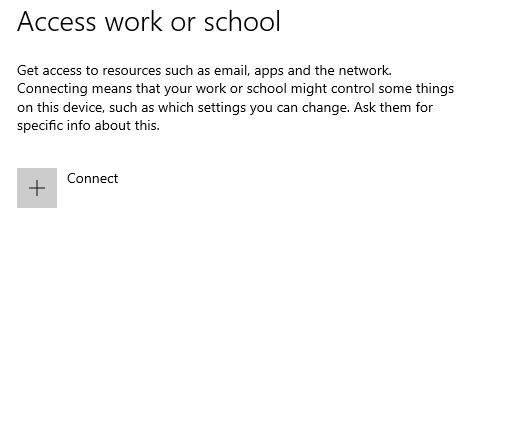Select the Connect label text
This screenshot has width=527, height=430.
[92, 178]
